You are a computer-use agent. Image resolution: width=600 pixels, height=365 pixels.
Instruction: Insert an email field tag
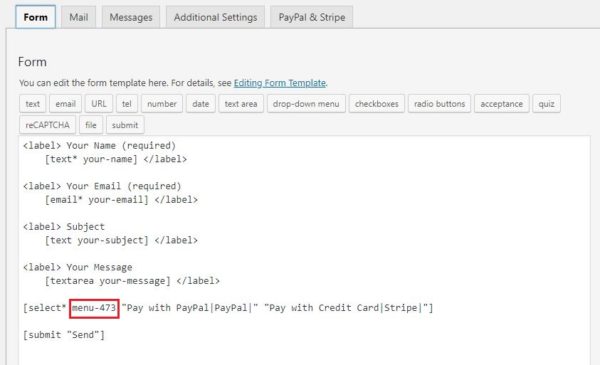[65, 104]
